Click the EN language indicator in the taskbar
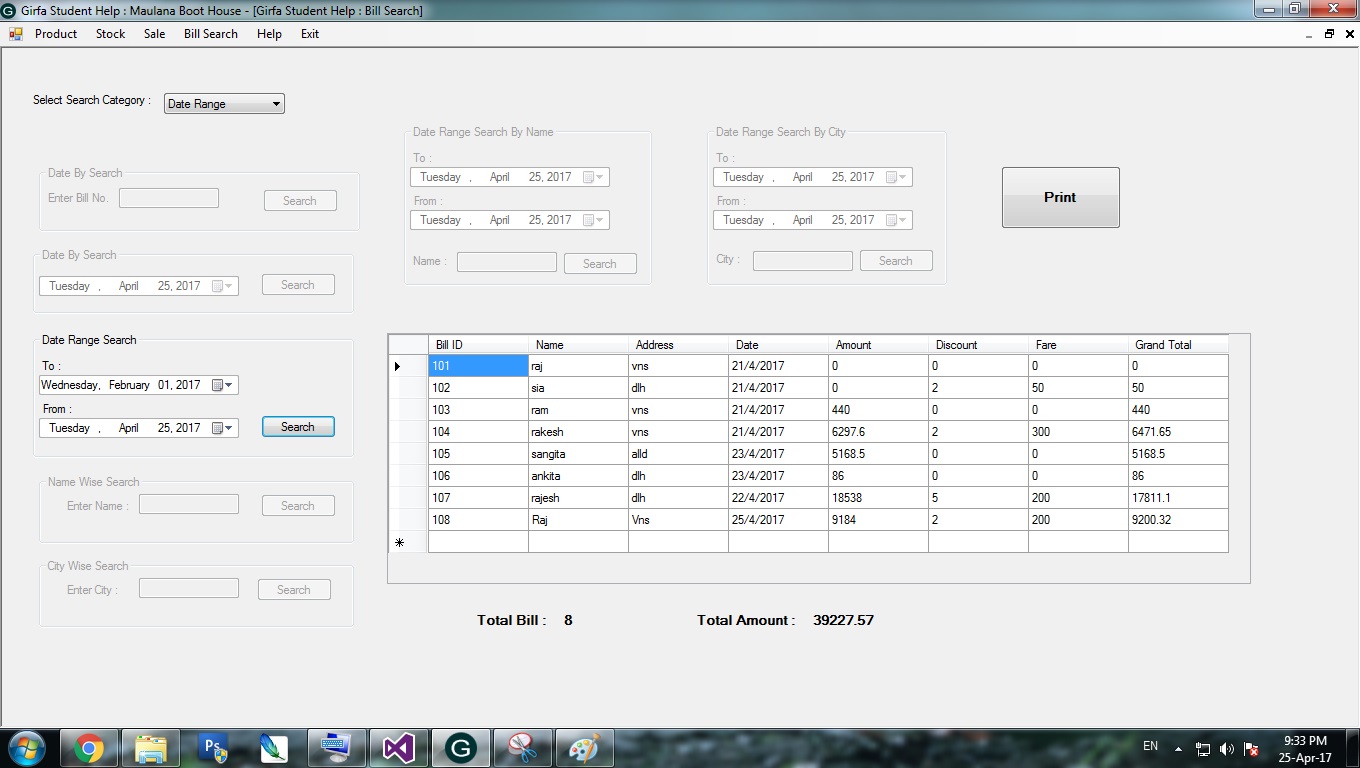 point(1150,747)
